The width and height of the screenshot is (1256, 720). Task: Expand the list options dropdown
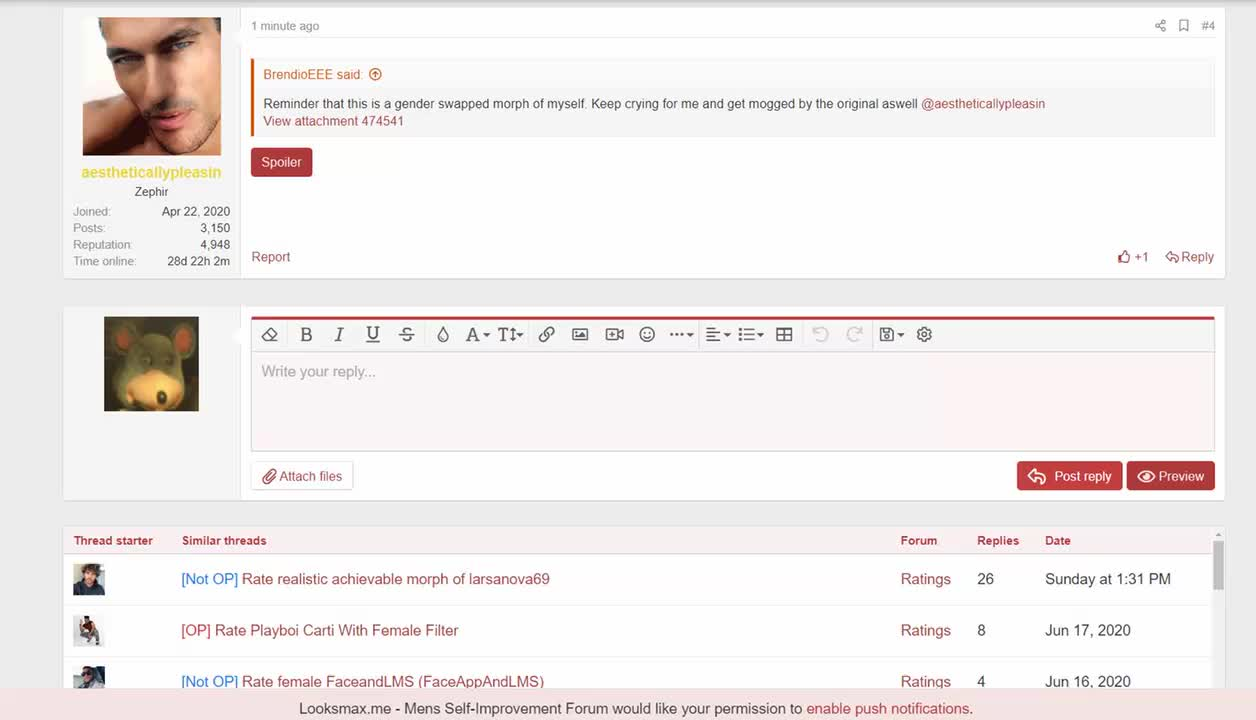(750, 335)
